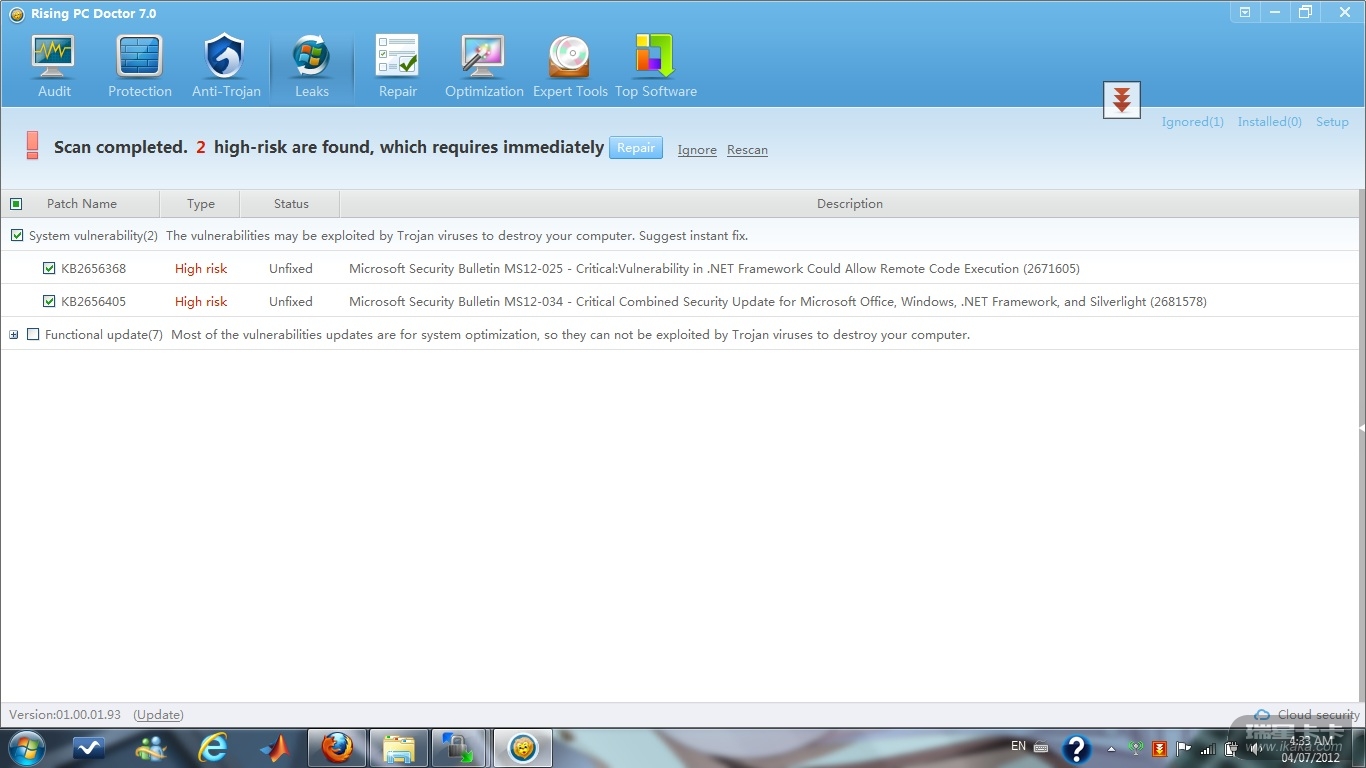Click the Type column header
Viewport: 1366px width, 768px height.
(201, 204)
